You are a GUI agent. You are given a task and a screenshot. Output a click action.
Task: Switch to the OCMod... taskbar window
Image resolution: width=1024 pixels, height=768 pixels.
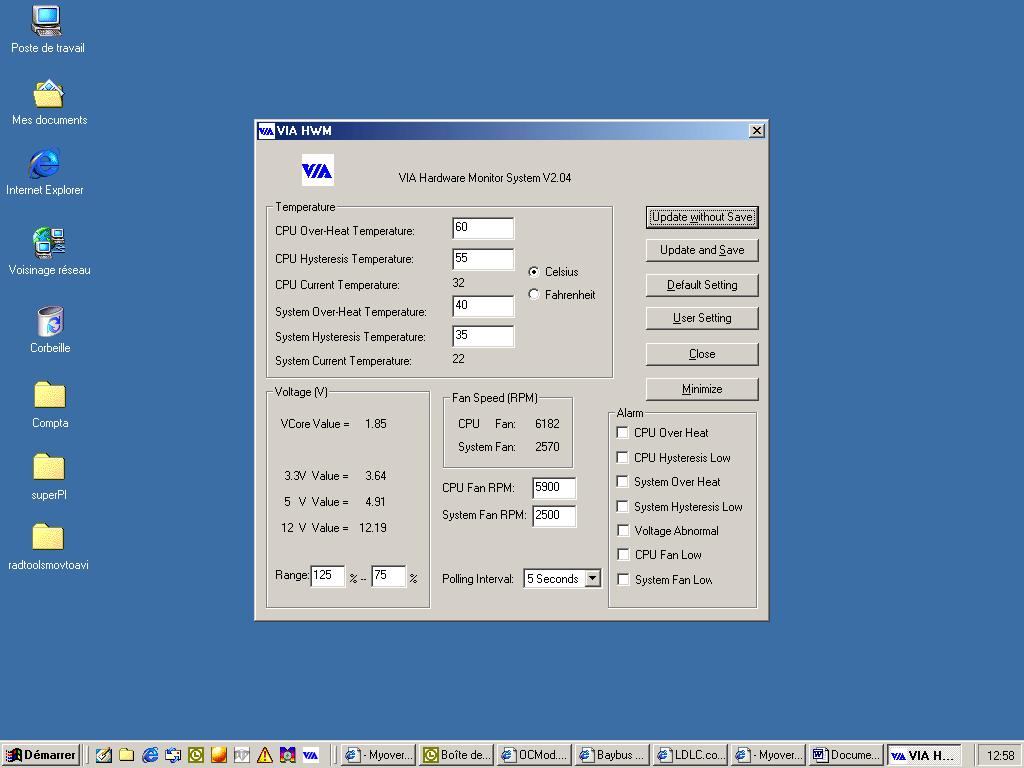(x=534, y=755)
